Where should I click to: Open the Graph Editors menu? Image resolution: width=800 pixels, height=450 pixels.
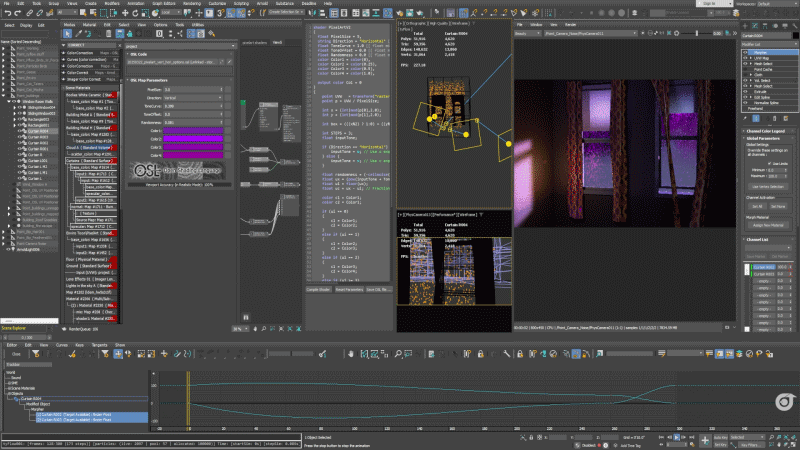pos(164,3)
